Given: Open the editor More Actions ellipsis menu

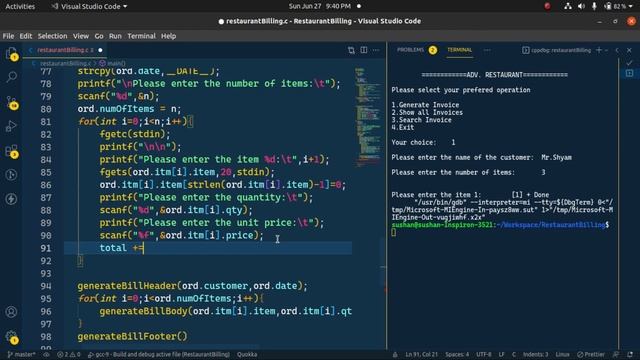Looking at the screenshot, I should 376,50.
